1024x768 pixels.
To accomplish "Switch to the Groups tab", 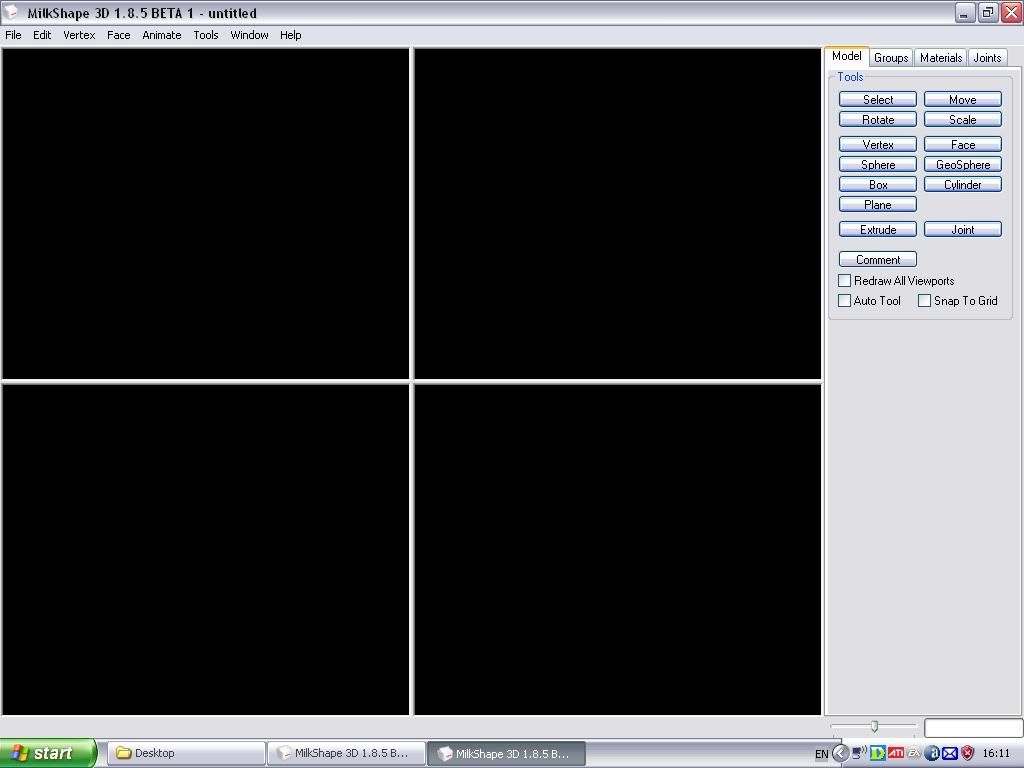I will click(891, 57).
